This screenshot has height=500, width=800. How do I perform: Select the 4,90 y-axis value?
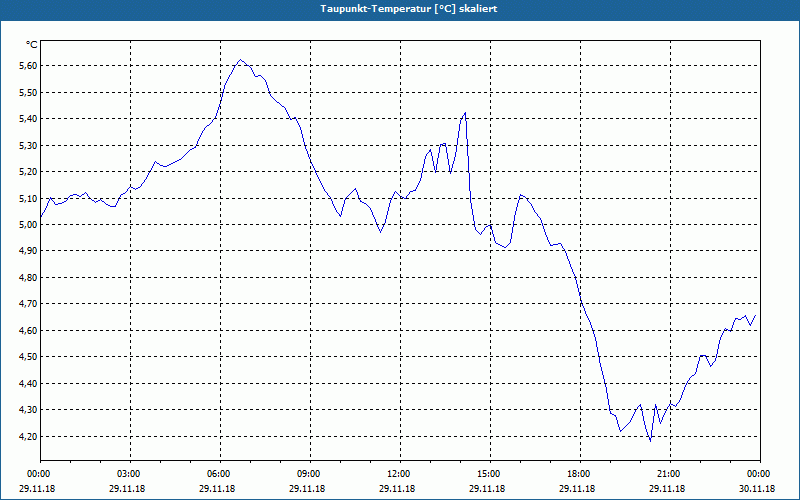[29, 251]
